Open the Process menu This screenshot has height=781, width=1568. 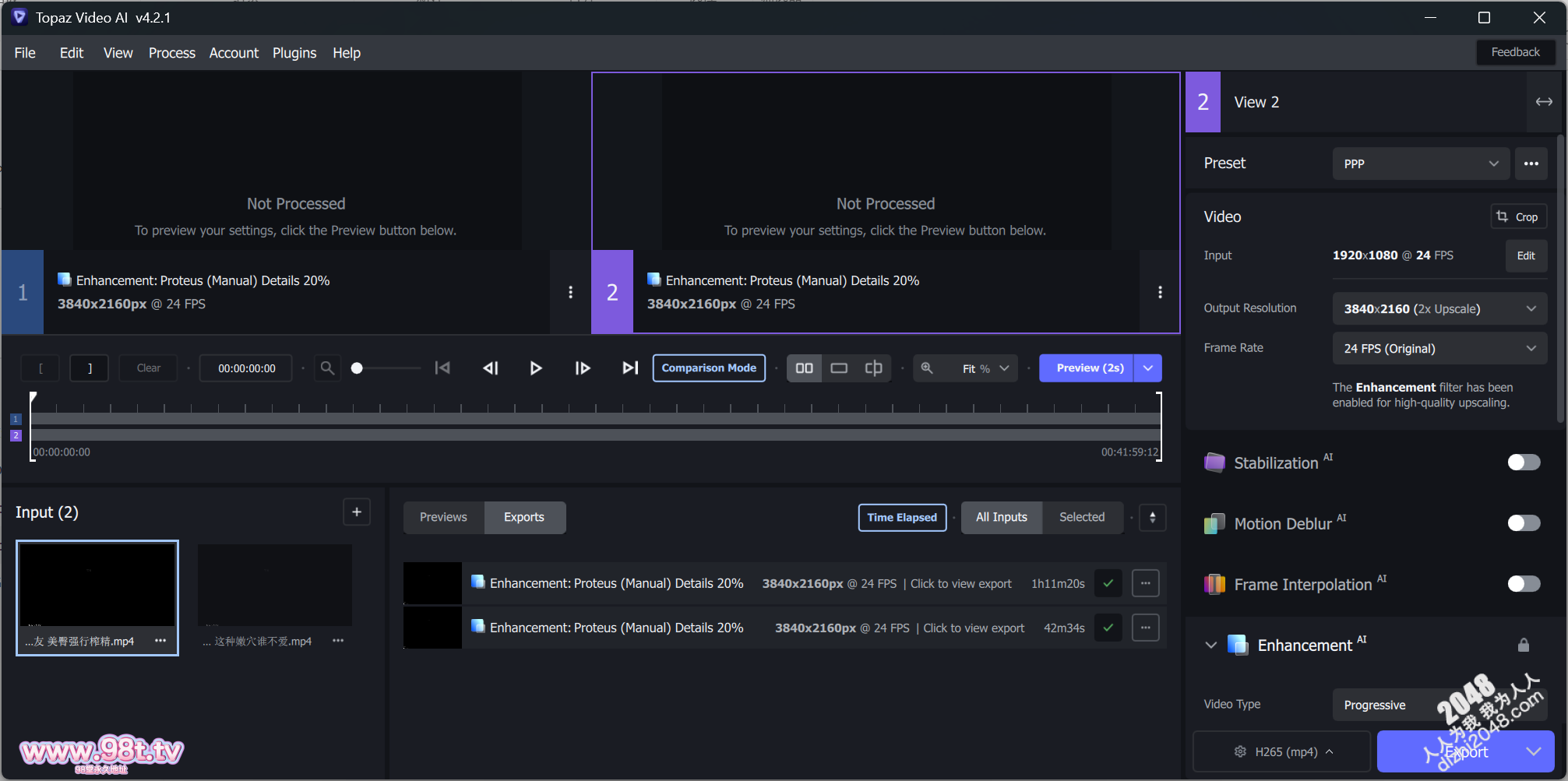(x=171, y=53)
